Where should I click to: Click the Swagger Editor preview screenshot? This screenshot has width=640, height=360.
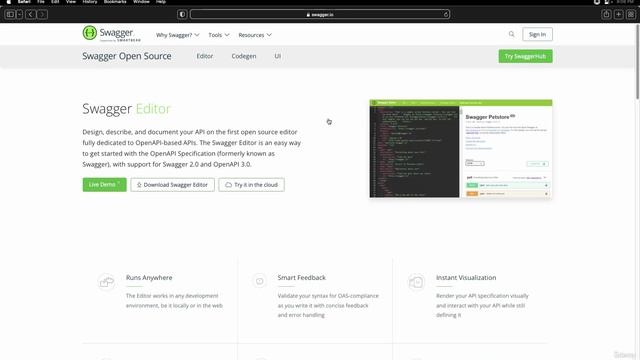point(461,149)
